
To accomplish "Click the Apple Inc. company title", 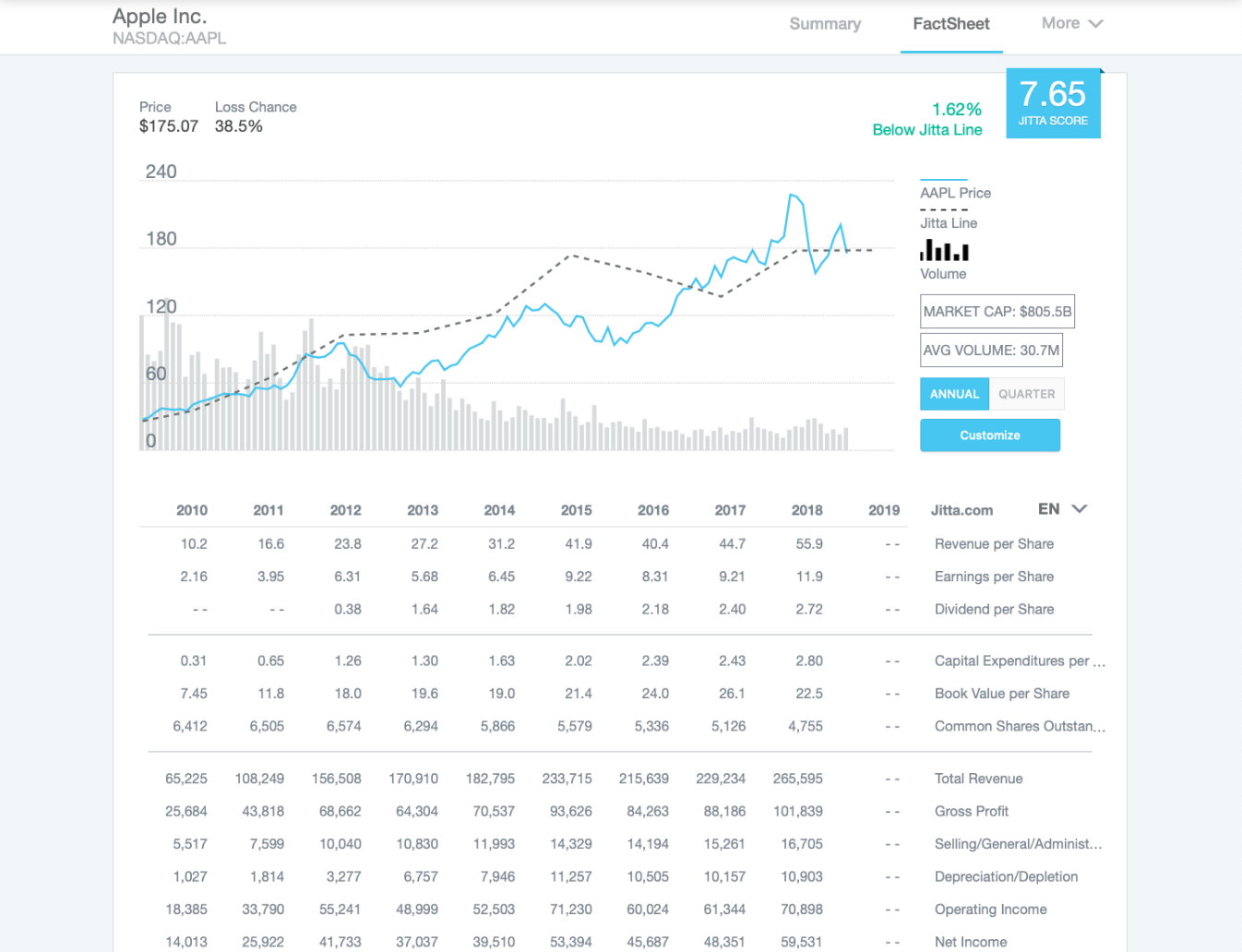I will [160, 17].
